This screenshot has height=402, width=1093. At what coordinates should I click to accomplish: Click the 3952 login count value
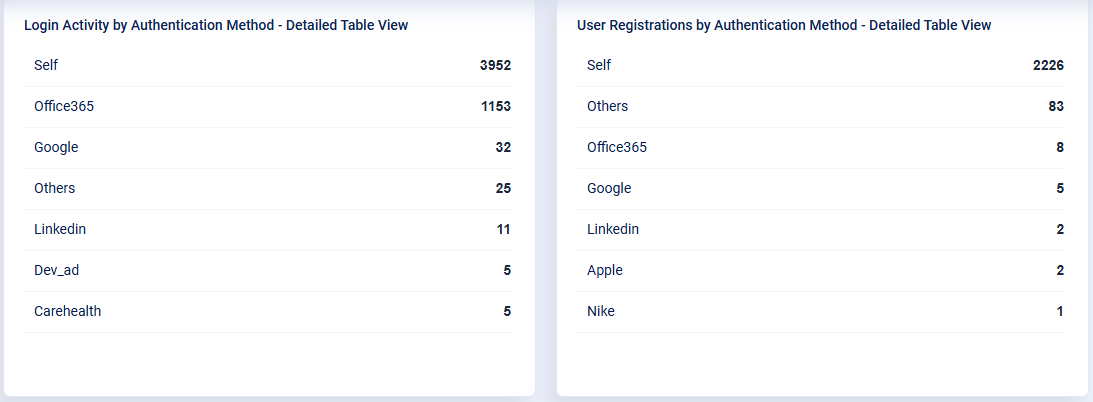[x=495, y=65]
